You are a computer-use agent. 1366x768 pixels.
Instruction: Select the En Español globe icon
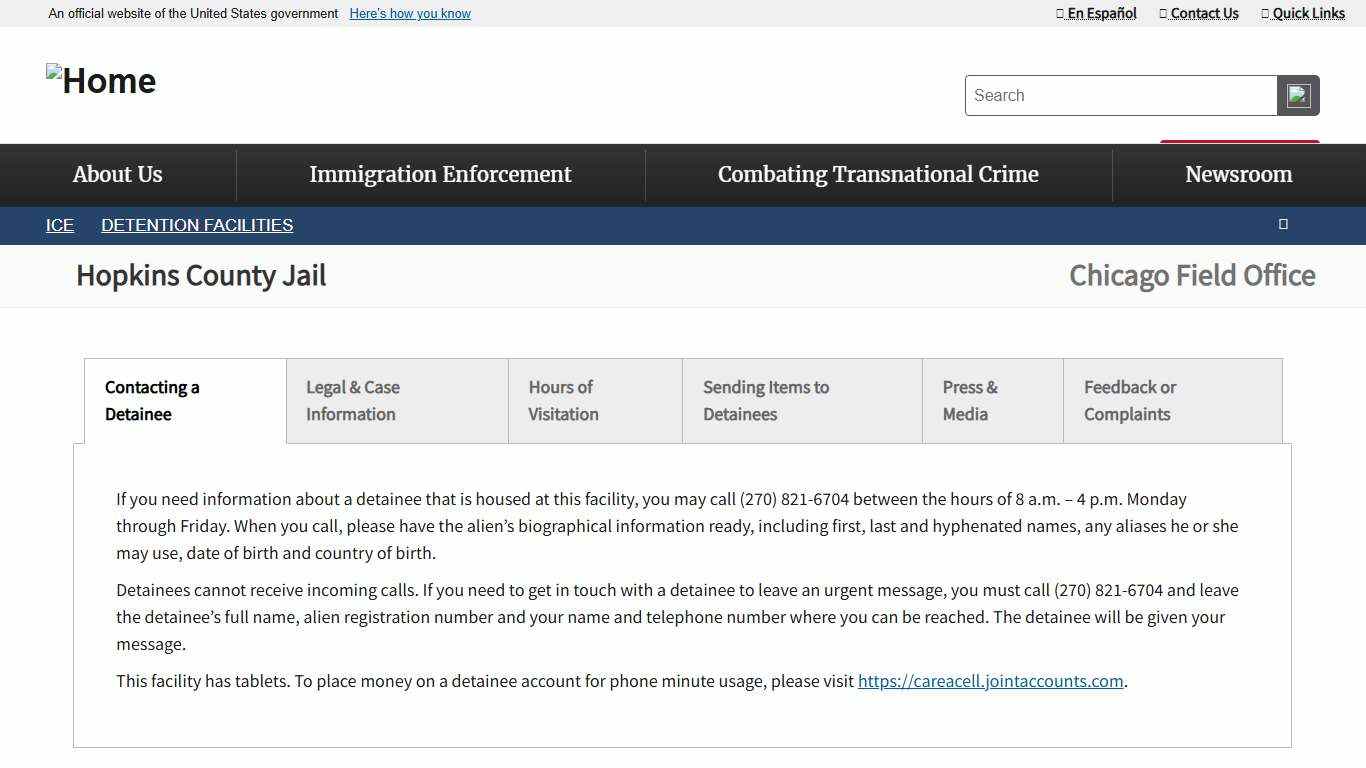tap(1060, 13)
